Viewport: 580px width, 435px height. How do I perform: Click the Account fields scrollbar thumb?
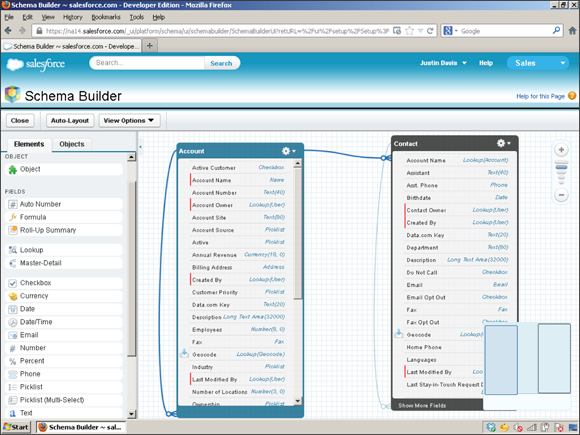point(298,233)
